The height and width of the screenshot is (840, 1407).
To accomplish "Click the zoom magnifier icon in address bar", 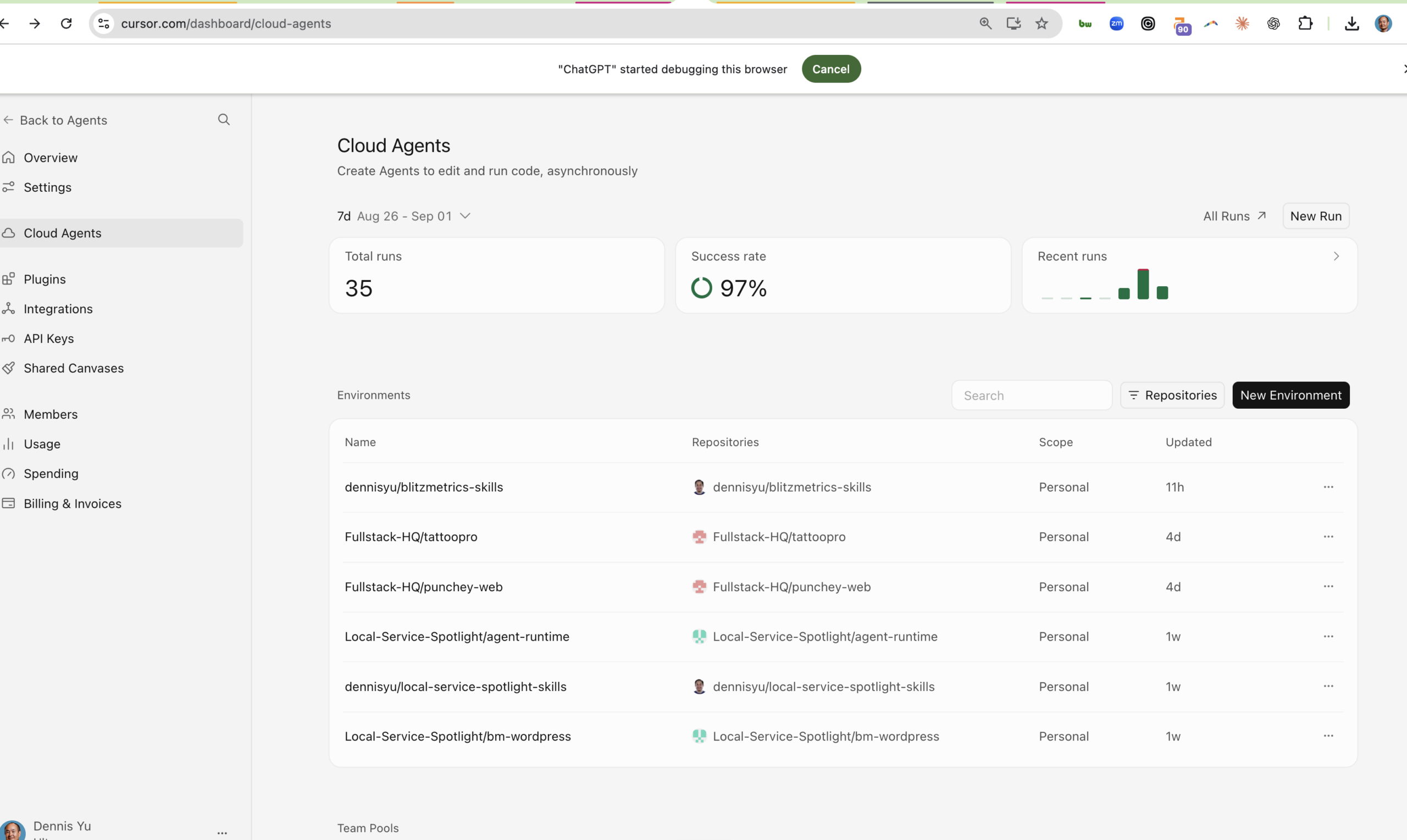I will pos(985,23).
